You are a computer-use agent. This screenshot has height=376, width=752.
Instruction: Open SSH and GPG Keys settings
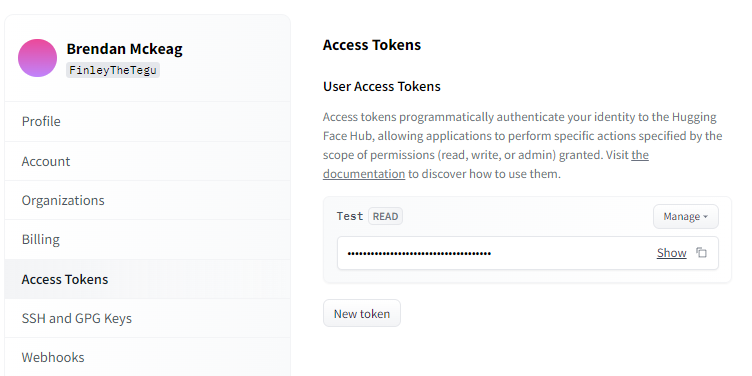(148, 318)
